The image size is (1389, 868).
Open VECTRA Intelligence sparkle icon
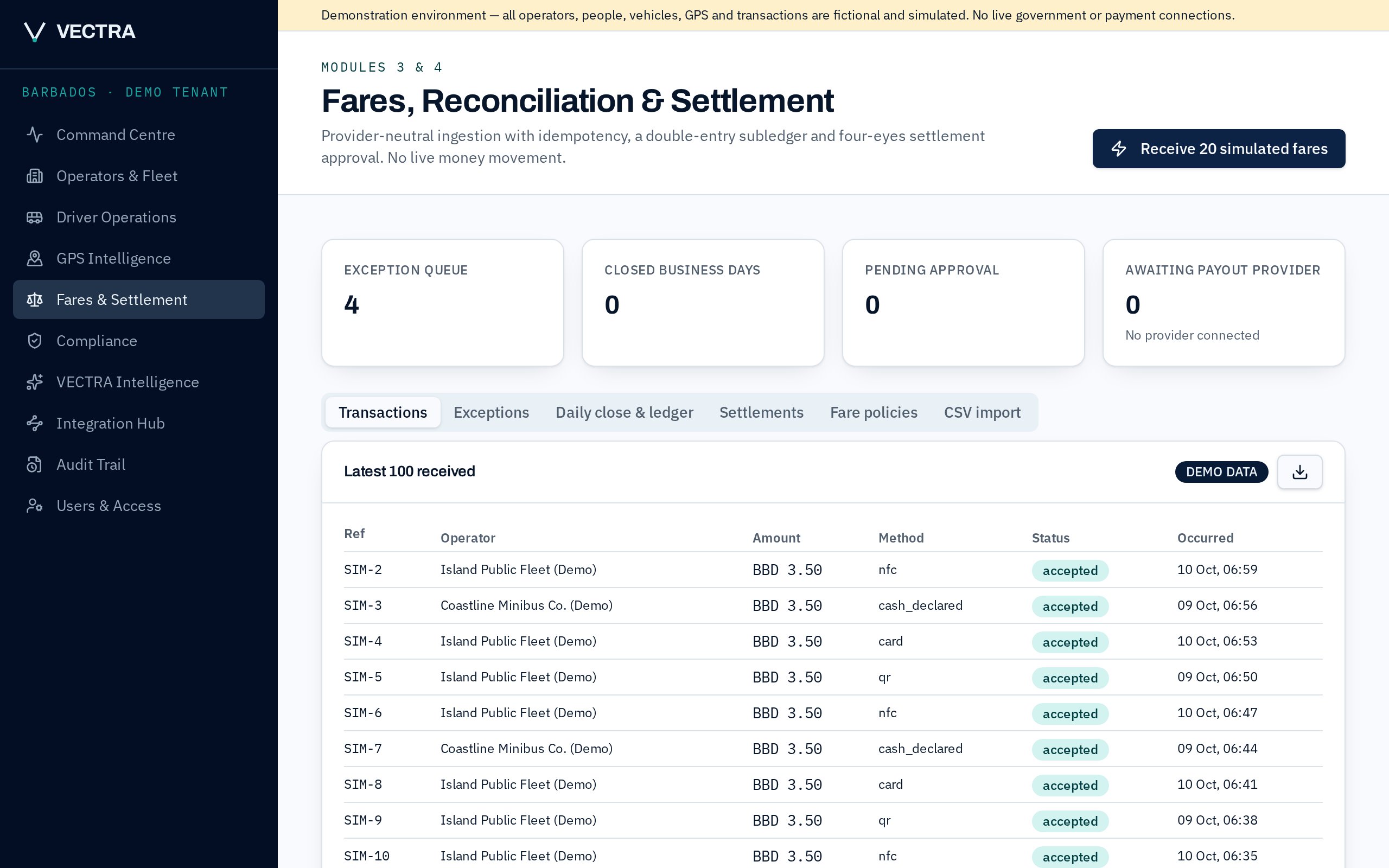[34, 382]
